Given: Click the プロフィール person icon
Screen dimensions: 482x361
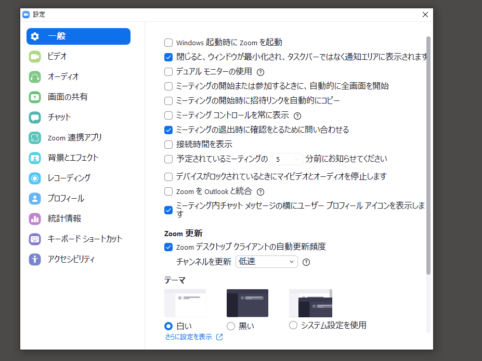Looking at the screenshot, I should [35, 199].
